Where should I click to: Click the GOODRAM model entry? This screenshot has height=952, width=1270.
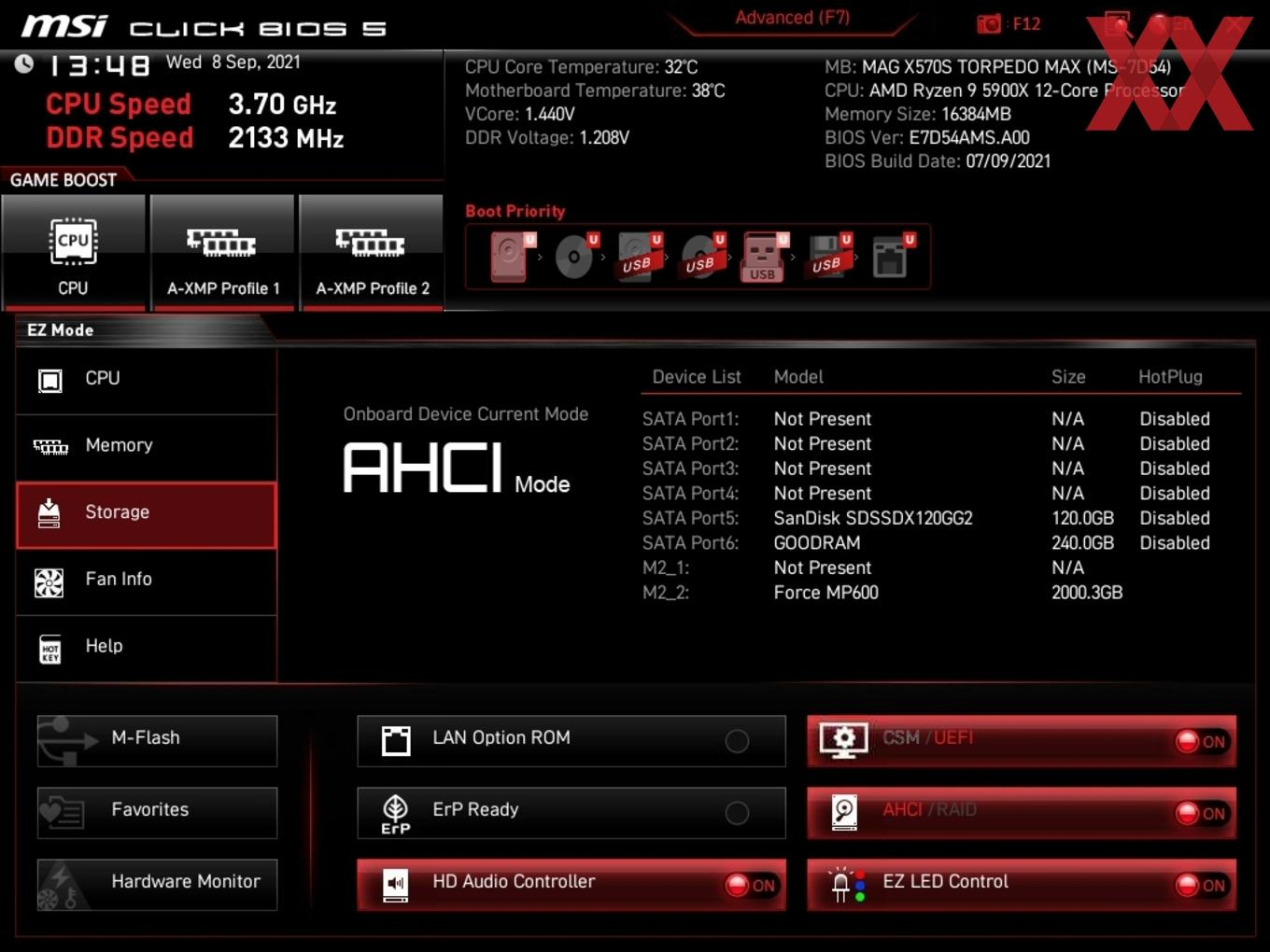pyautogui.click(x=817, y=543)
